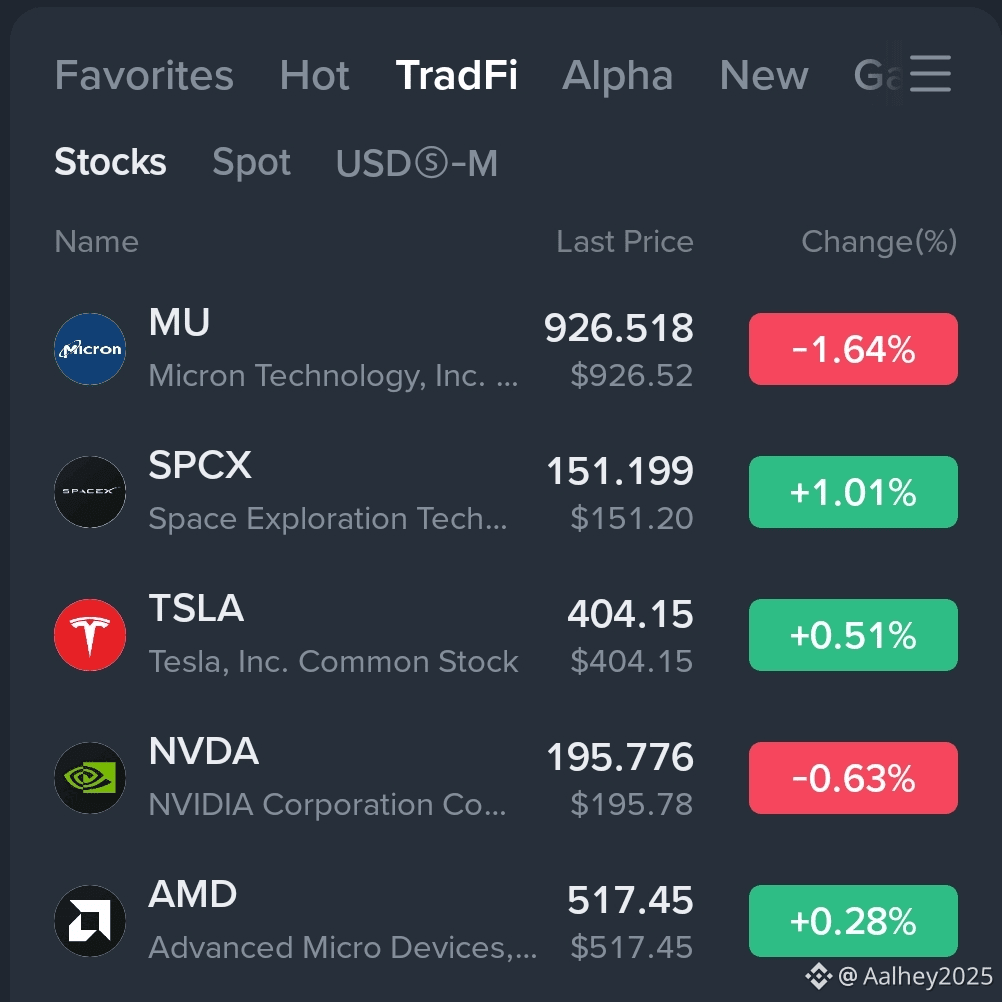
Task: Tap the Micron logo icon
Action: (90, 349)
